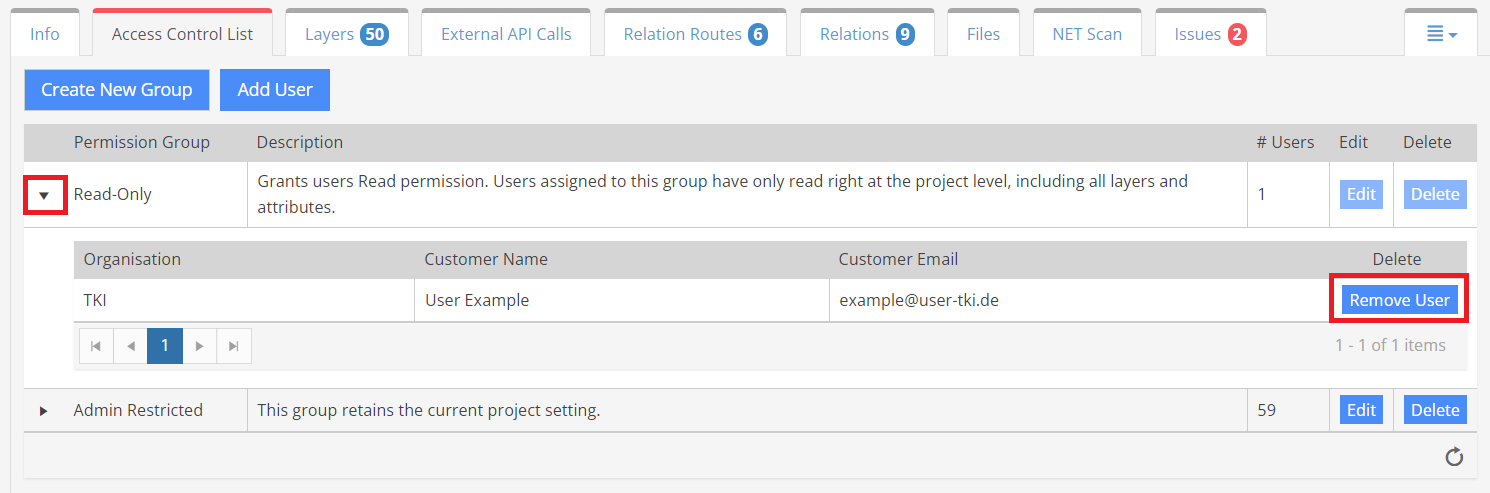Go to first page of user list
The width and height of the screenshot is (1490, 493).
pyautogui.click(x=96, y=346)
